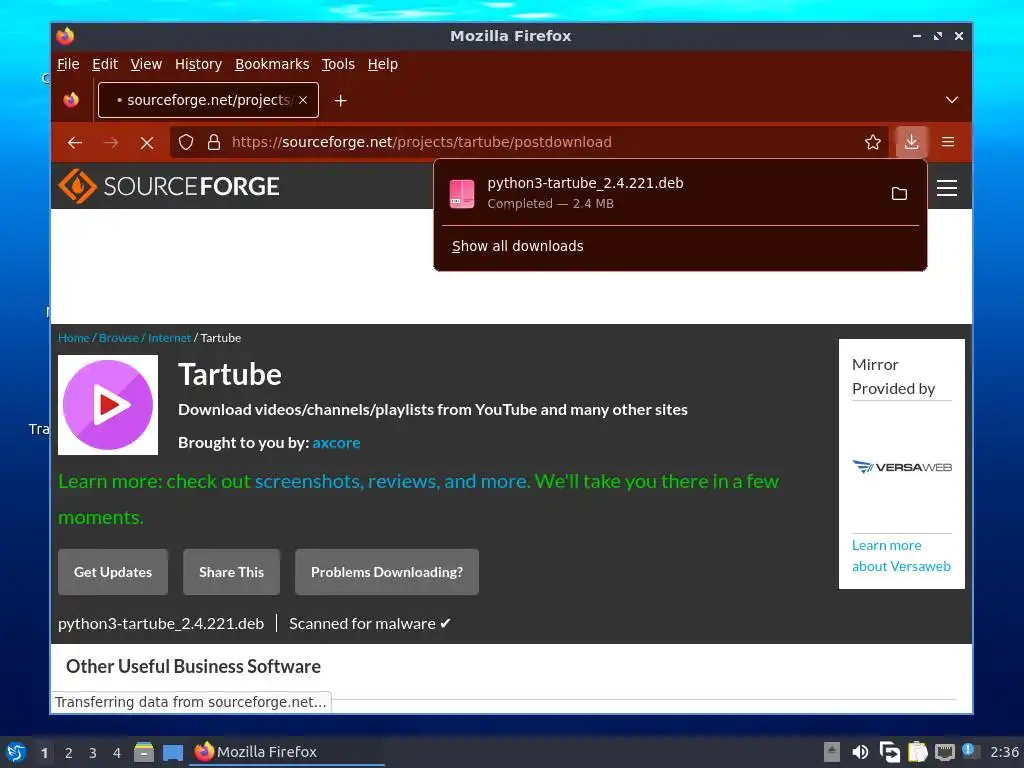Image resolution: width=1024 pixels, height=768 pixels.
Task: Show site security info via padlock icon
Action: tap(214, 142)
